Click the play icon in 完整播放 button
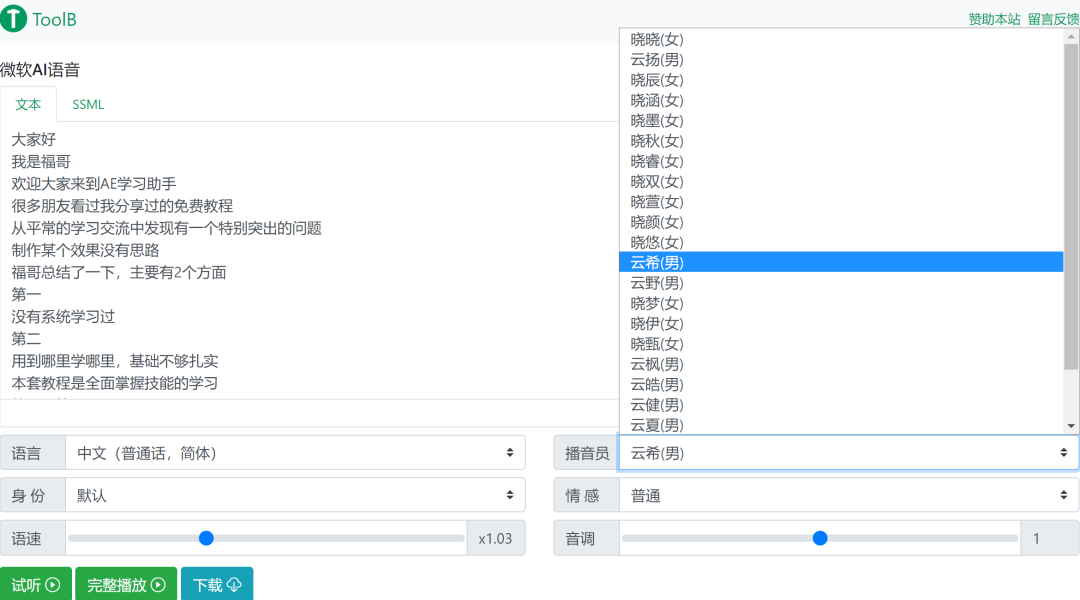Viewport: 1080px width, 600px height. coord(158,585)
